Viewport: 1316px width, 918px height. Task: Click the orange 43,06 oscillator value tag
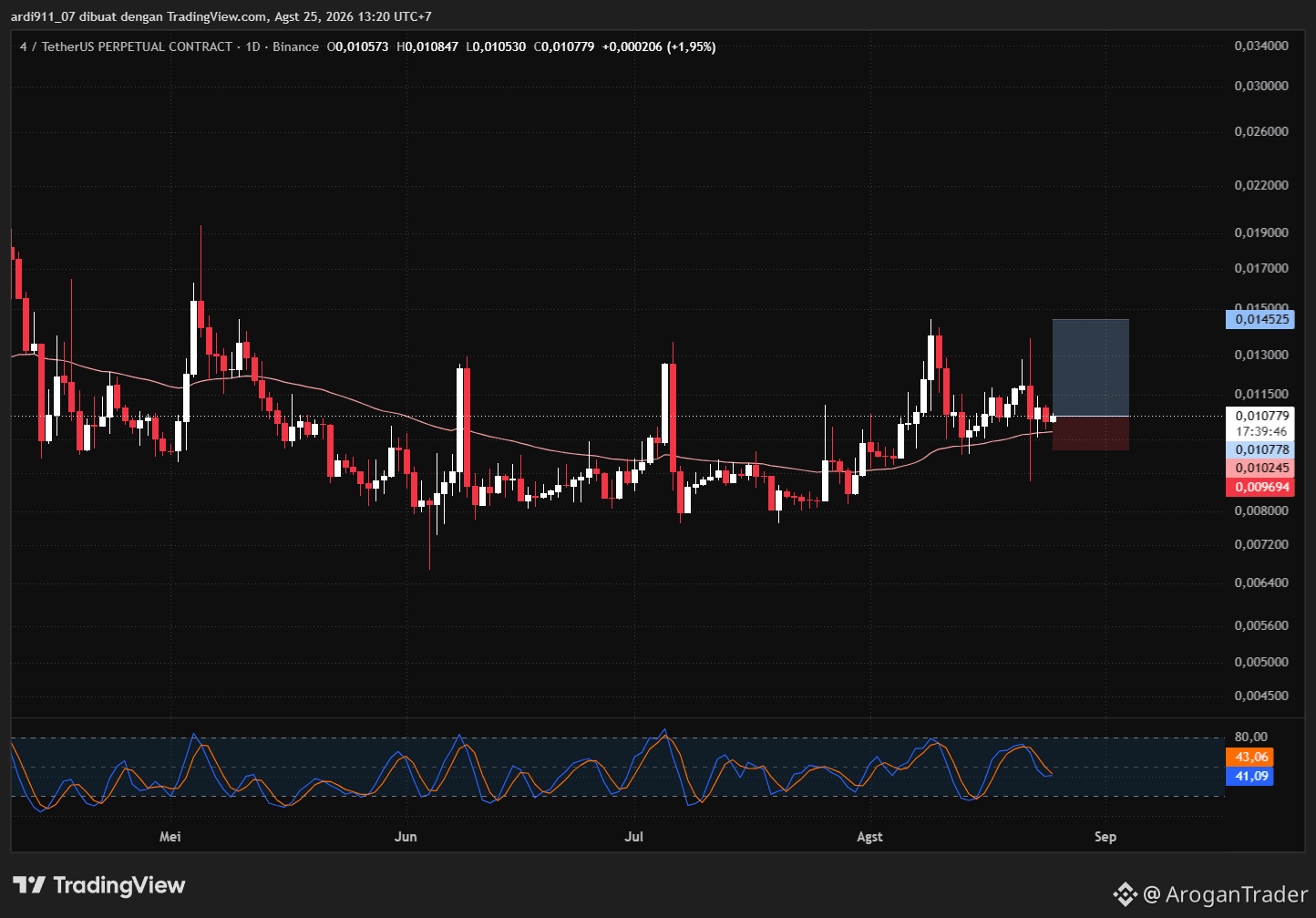click(1251, 757)
